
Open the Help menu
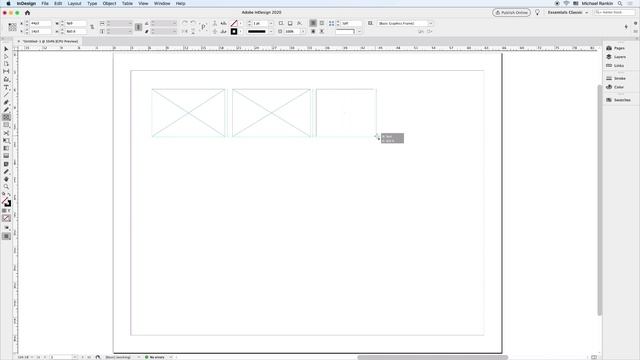coord(180,3)
